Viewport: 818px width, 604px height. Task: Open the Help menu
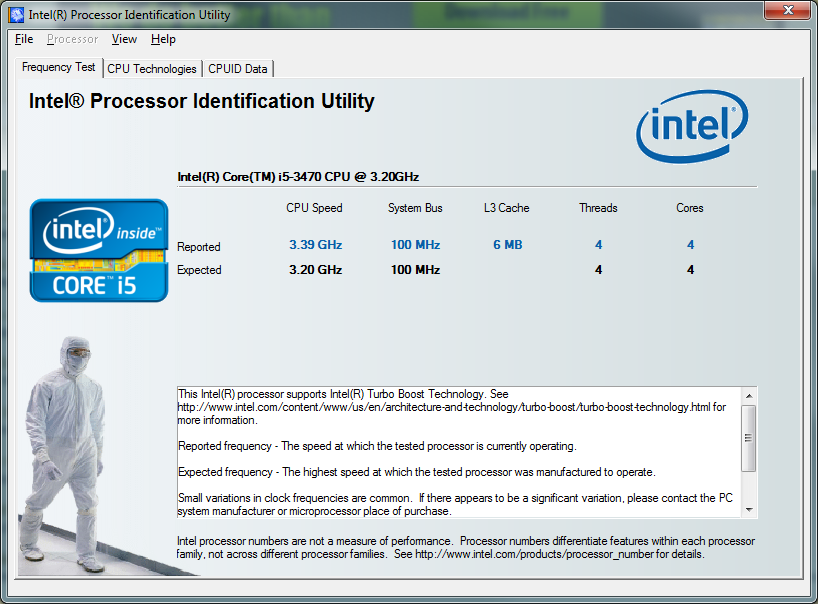[x=163, y=39]
